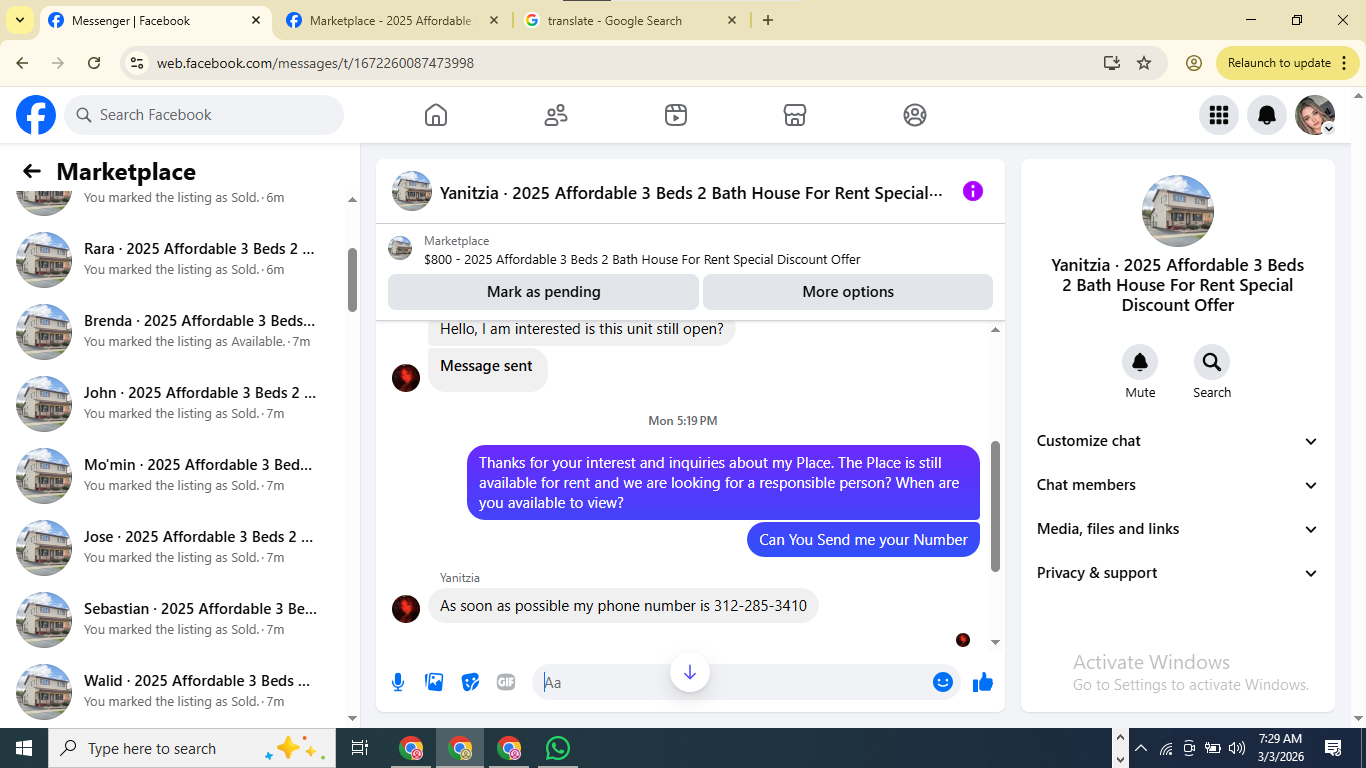Open the account profile picture menu
Screen dimensions: 1366x768
[1315, 115]
